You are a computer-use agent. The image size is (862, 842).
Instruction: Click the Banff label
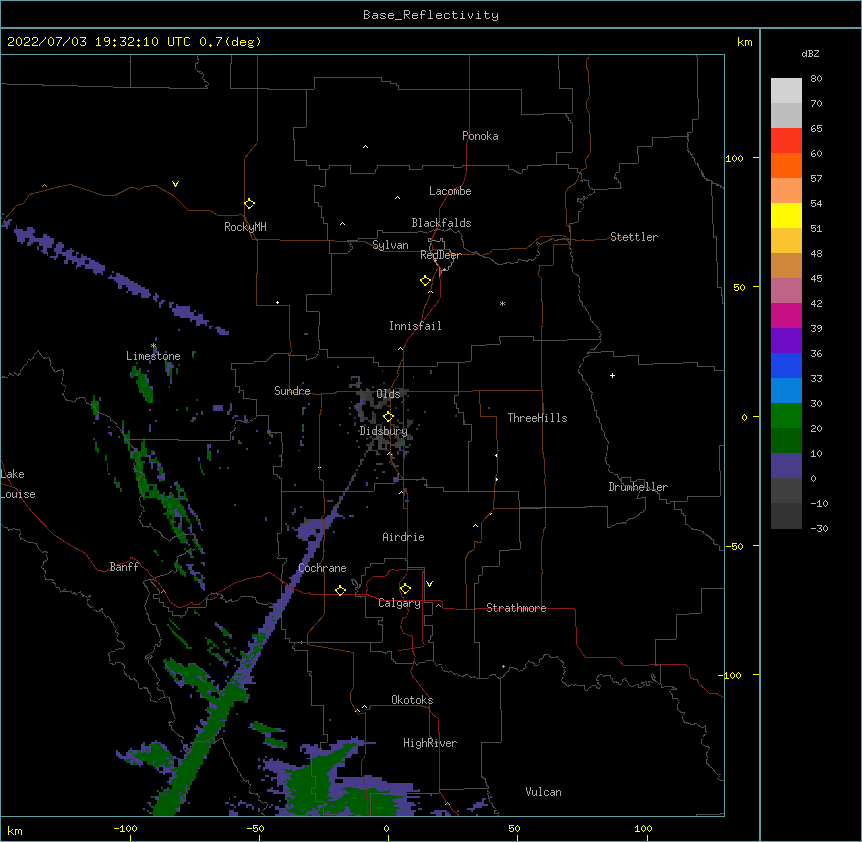(124, 567)
